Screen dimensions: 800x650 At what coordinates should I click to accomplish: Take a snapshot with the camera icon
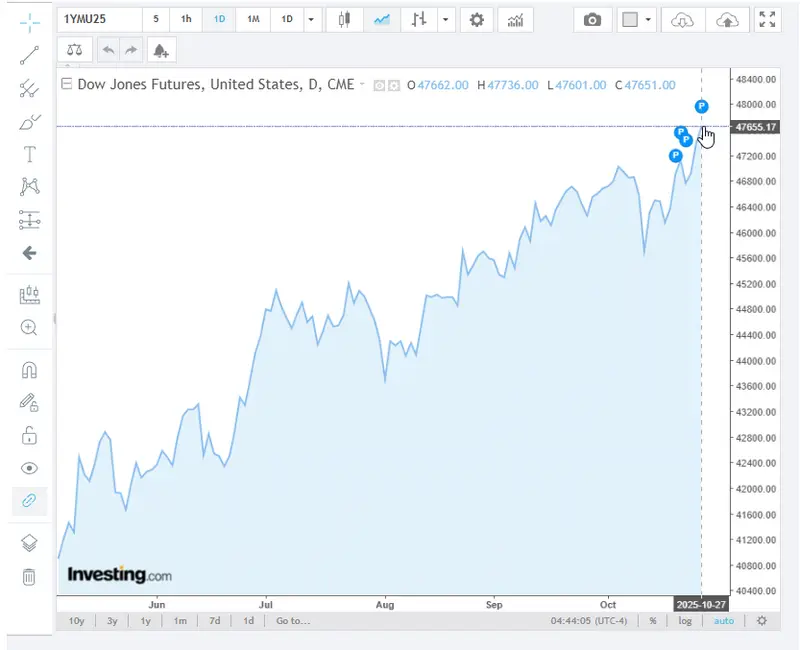(x=591, y=19)
